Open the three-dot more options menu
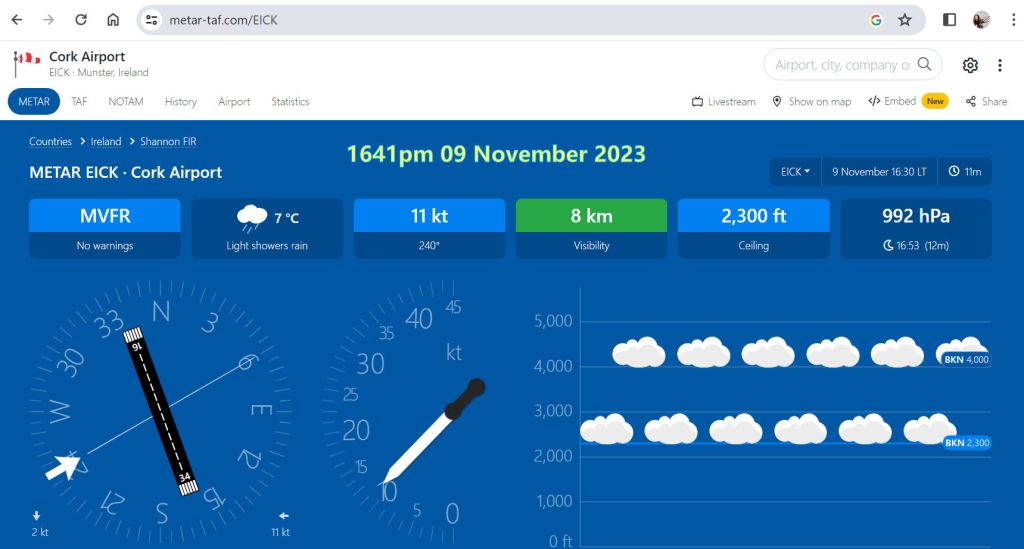This screenshot has width=1024, height=549. (1000, 65)
